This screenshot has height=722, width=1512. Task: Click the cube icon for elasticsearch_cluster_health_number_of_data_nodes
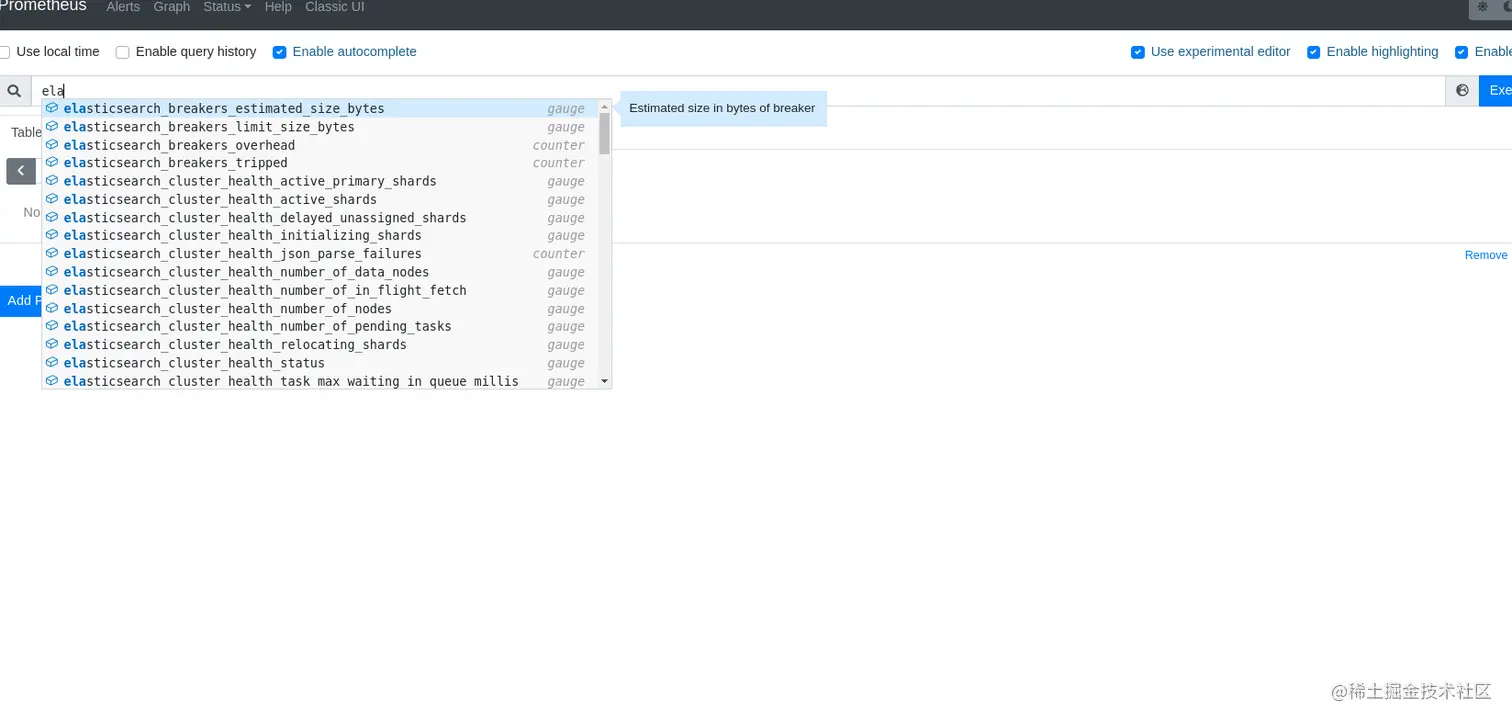click(52, 271)
